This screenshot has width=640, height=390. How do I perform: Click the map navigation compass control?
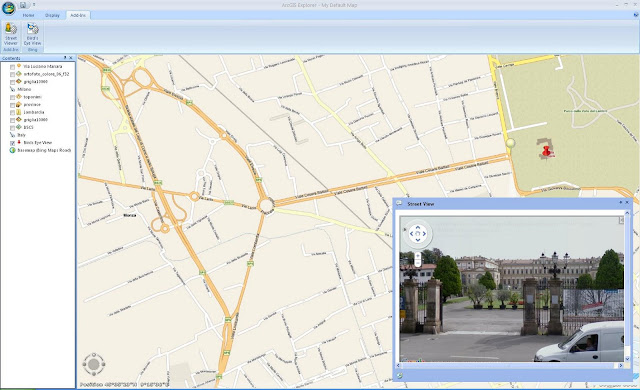pyautogui.click(x=94, y=364)
